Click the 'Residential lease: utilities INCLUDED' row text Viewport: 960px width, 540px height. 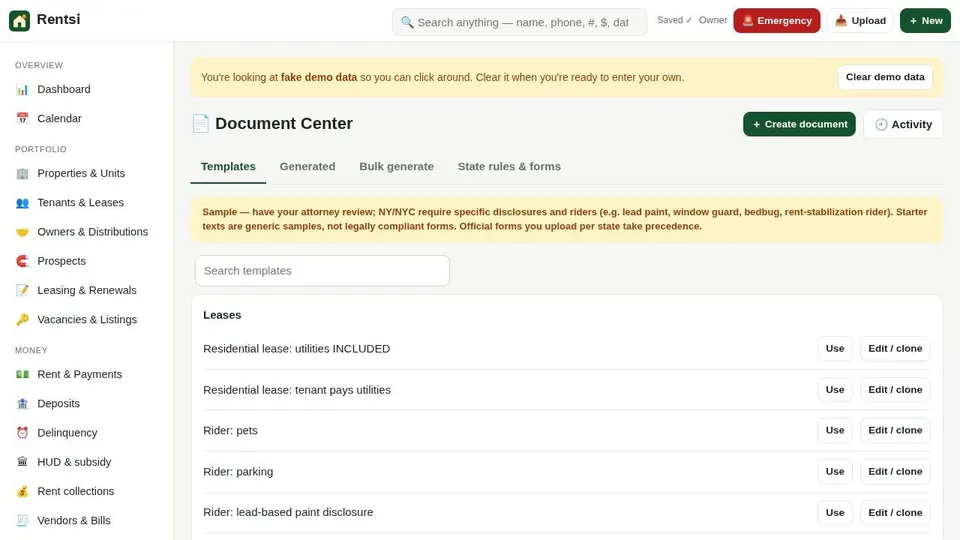coord(296,349)
